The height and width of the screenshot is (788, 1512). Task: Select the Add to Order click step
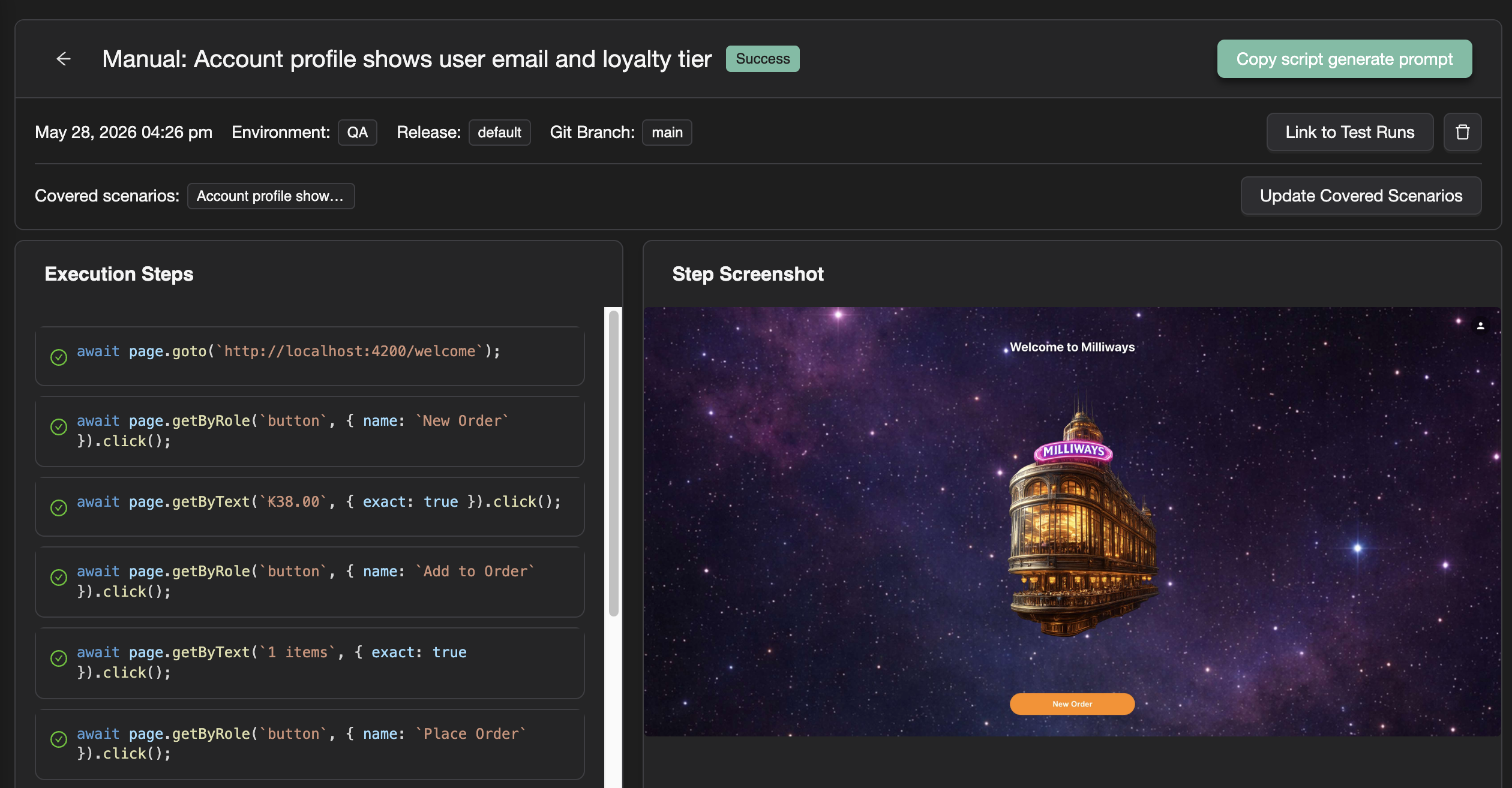[310, 582]
